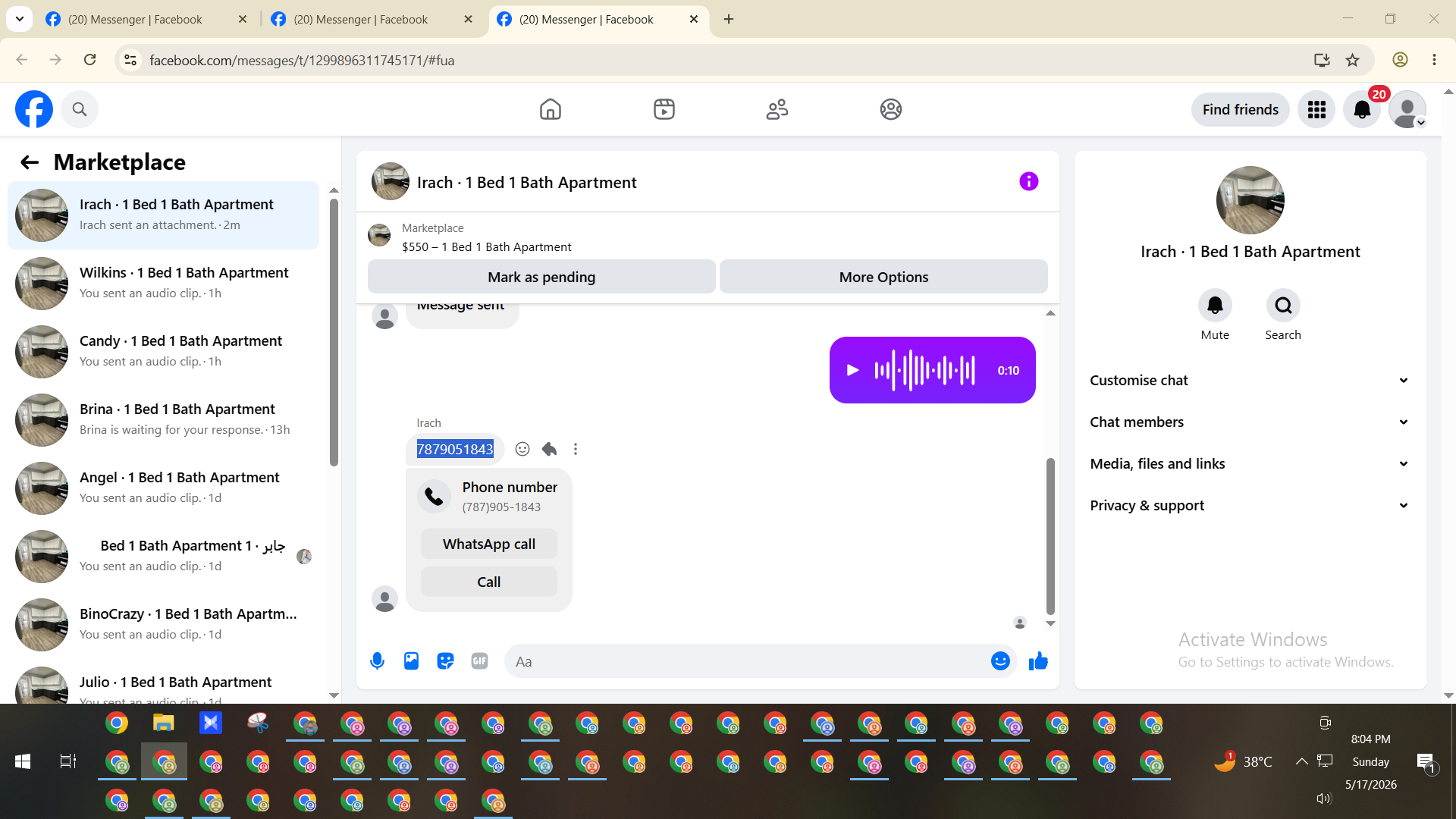Expand the Chat members section
This screenshot has height=819, width=1456.
[1250, 422]
